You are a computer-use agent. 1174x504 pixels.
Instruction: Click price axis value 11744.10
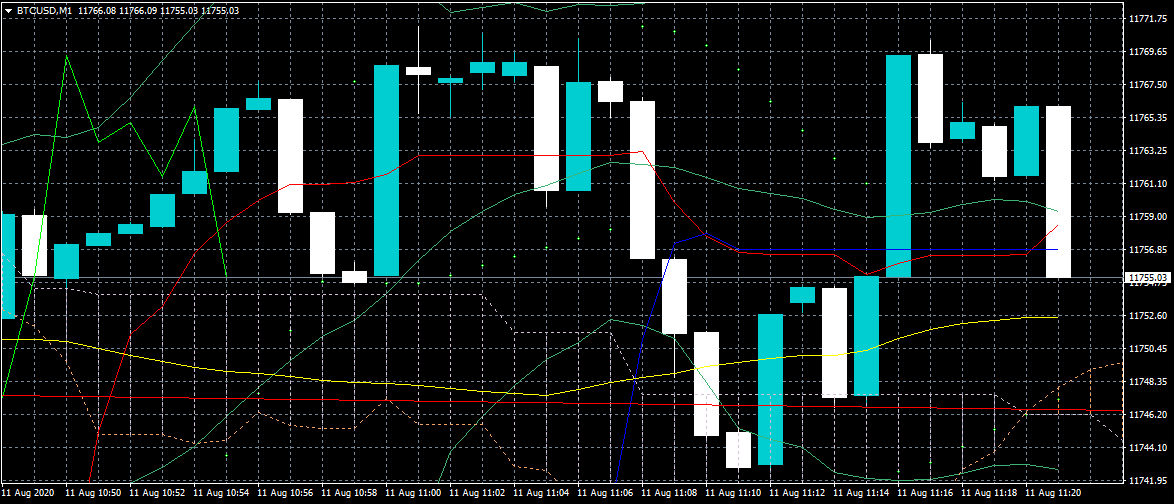pyautogui.click(x=1146, y=447)
